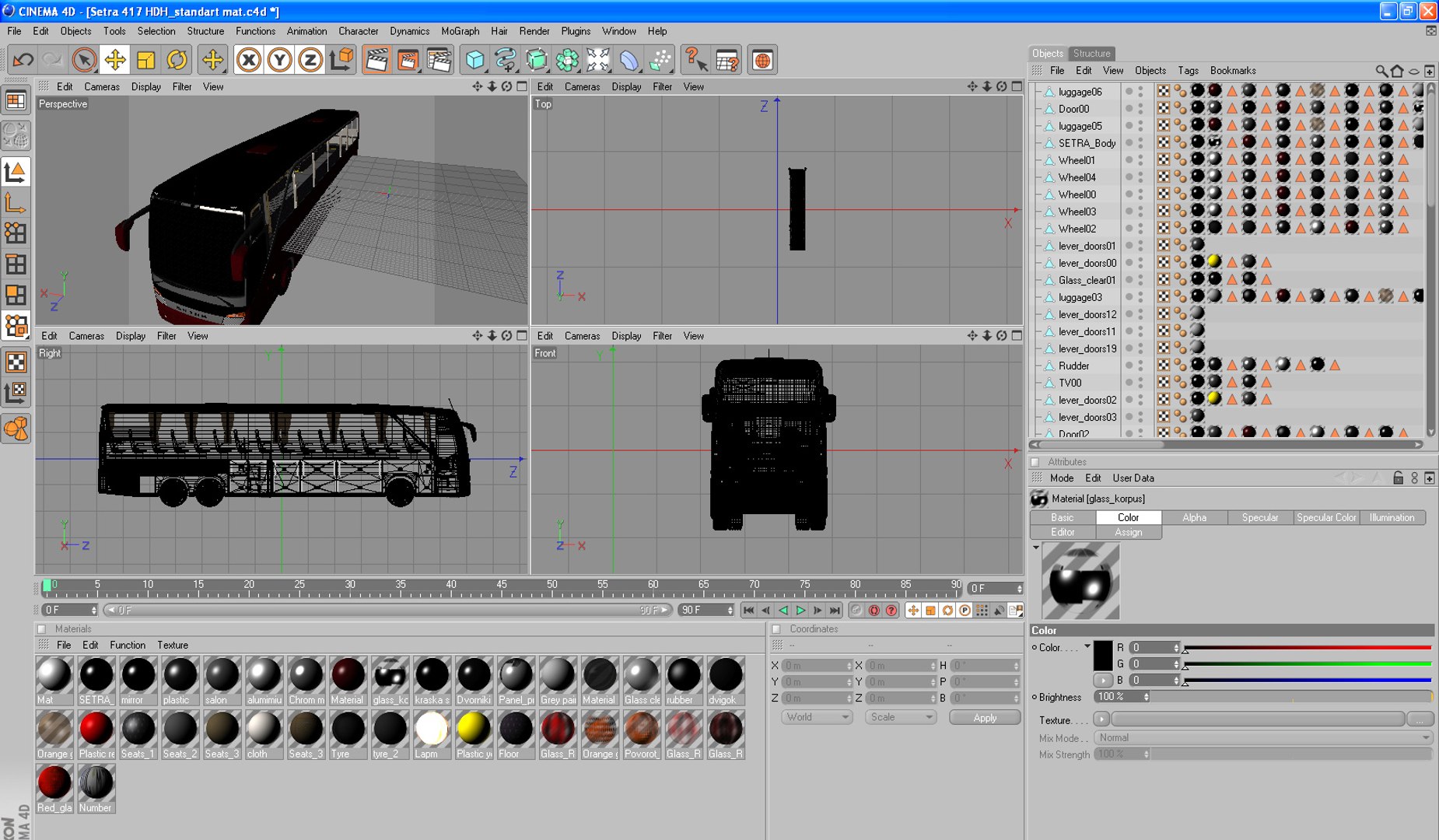Click the Play Forwards button
1439x840 pixels.
(800, 611)
